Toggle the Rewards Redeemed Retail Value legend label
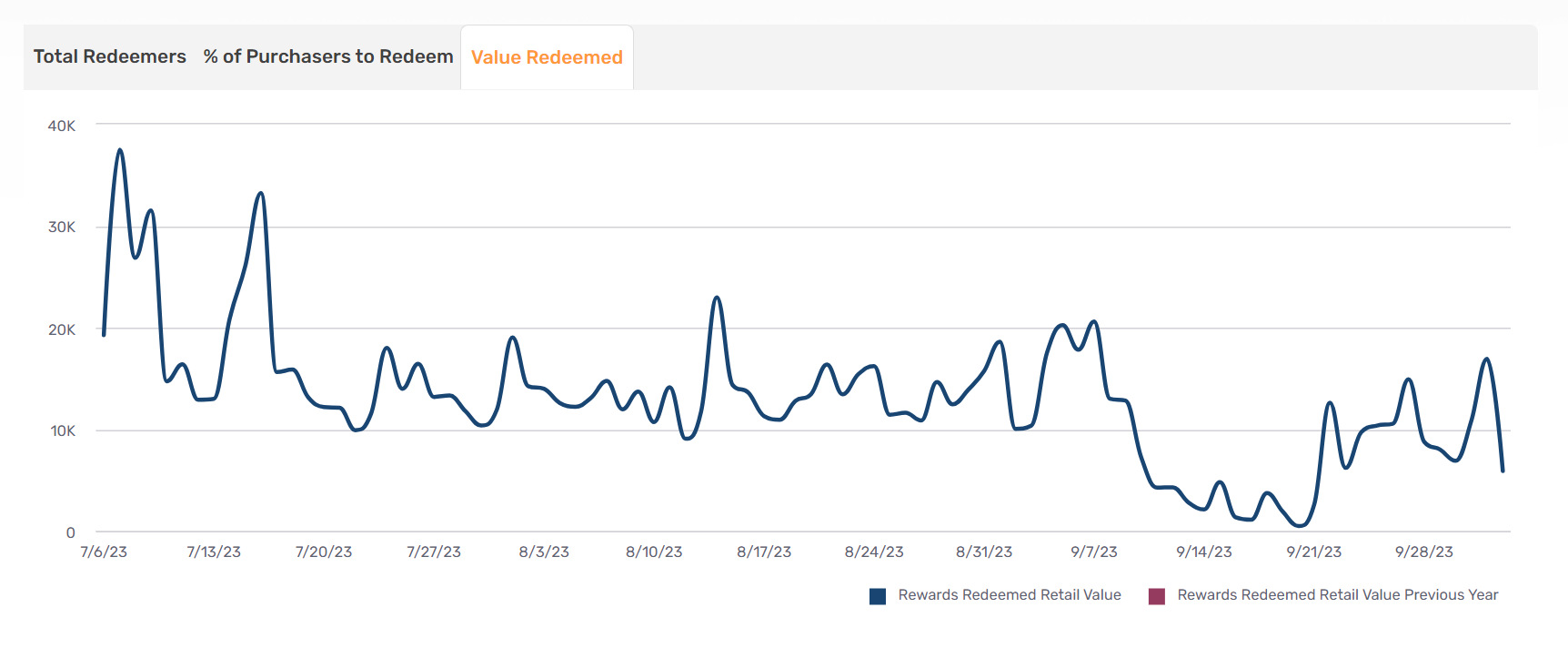 (x=1010, y=595)
